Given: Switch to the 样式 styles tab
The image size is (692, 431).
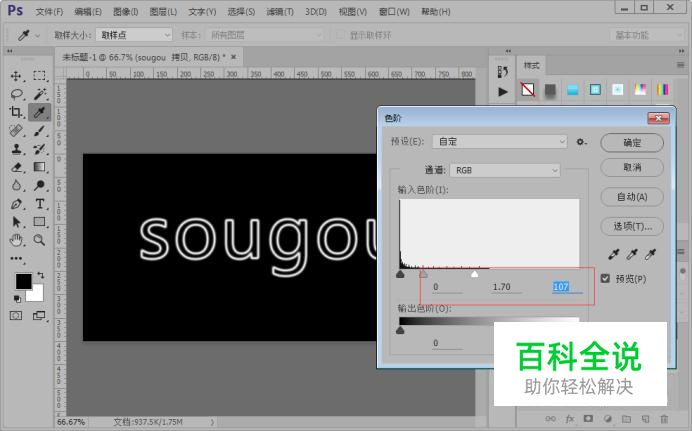Looking at the screenshot, I should (x=531, y=66).
